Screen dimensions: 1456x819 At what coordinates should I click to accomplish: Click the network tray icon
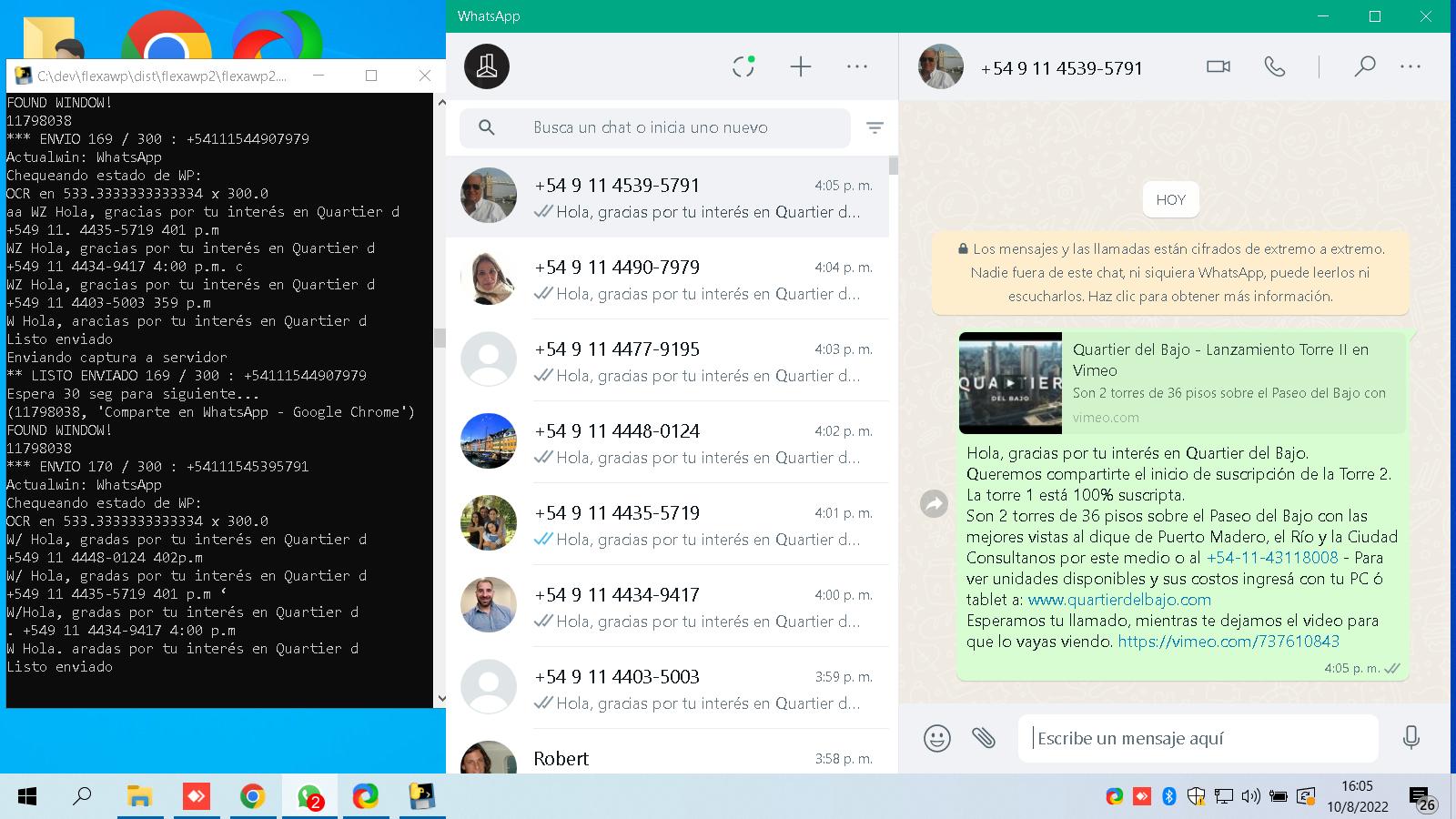click(1224, 797)
